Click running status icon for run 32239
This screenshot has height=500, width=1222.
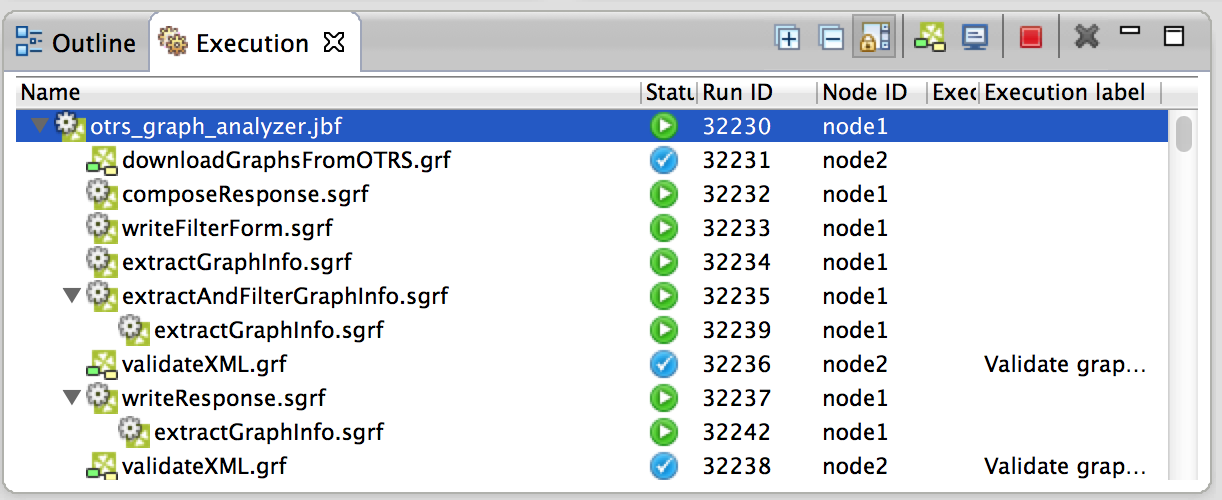(x=663, y=331)
